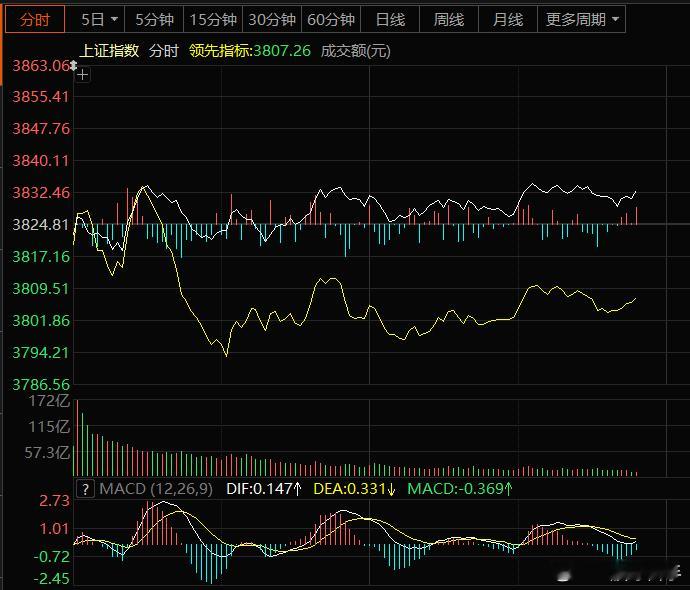Click the -2.45 MACD axis label
This screenshot has height=590, width=690.
coord(51,579)
